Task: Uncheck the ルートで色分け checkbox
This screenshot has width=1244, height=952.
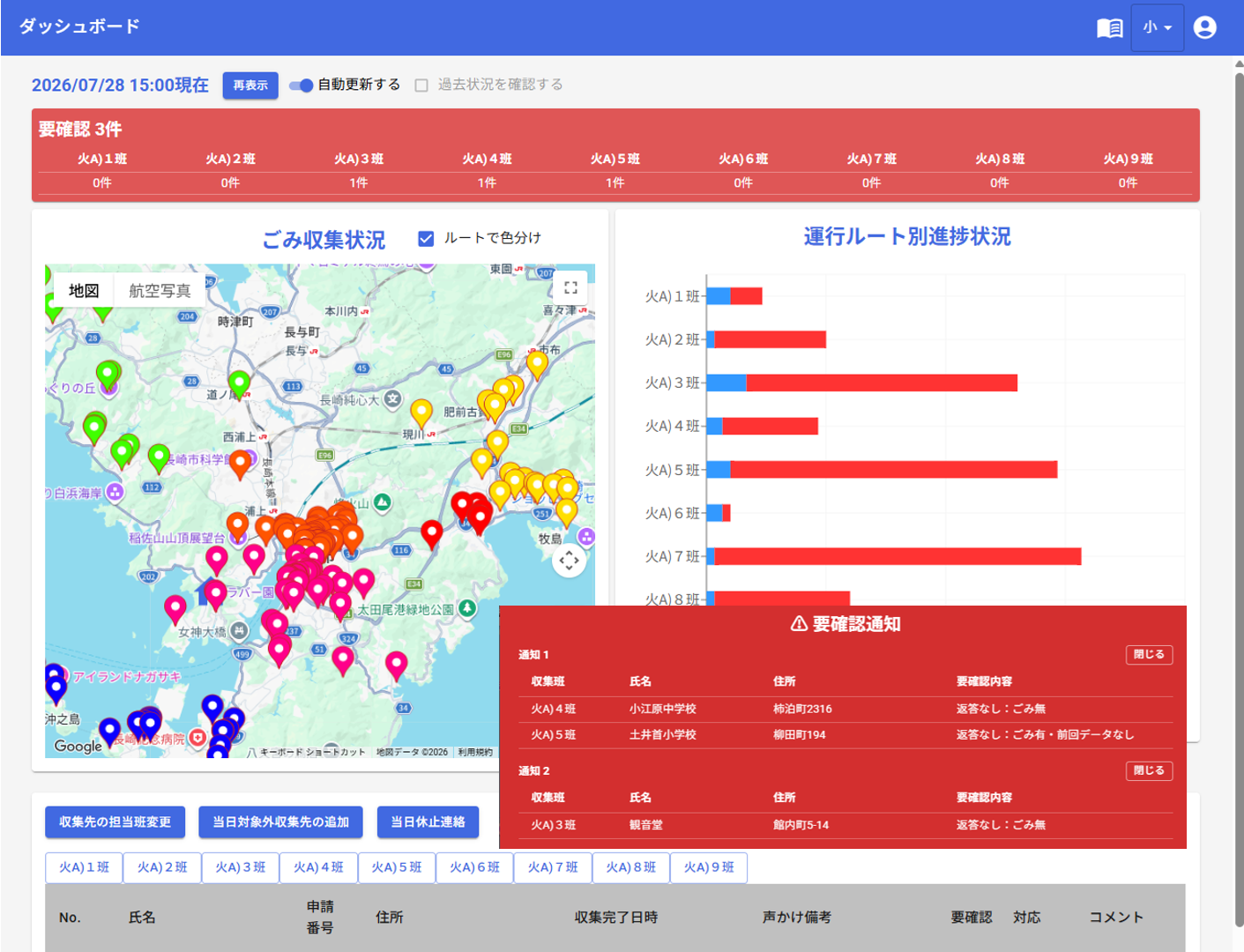Action: pos(426,238)
